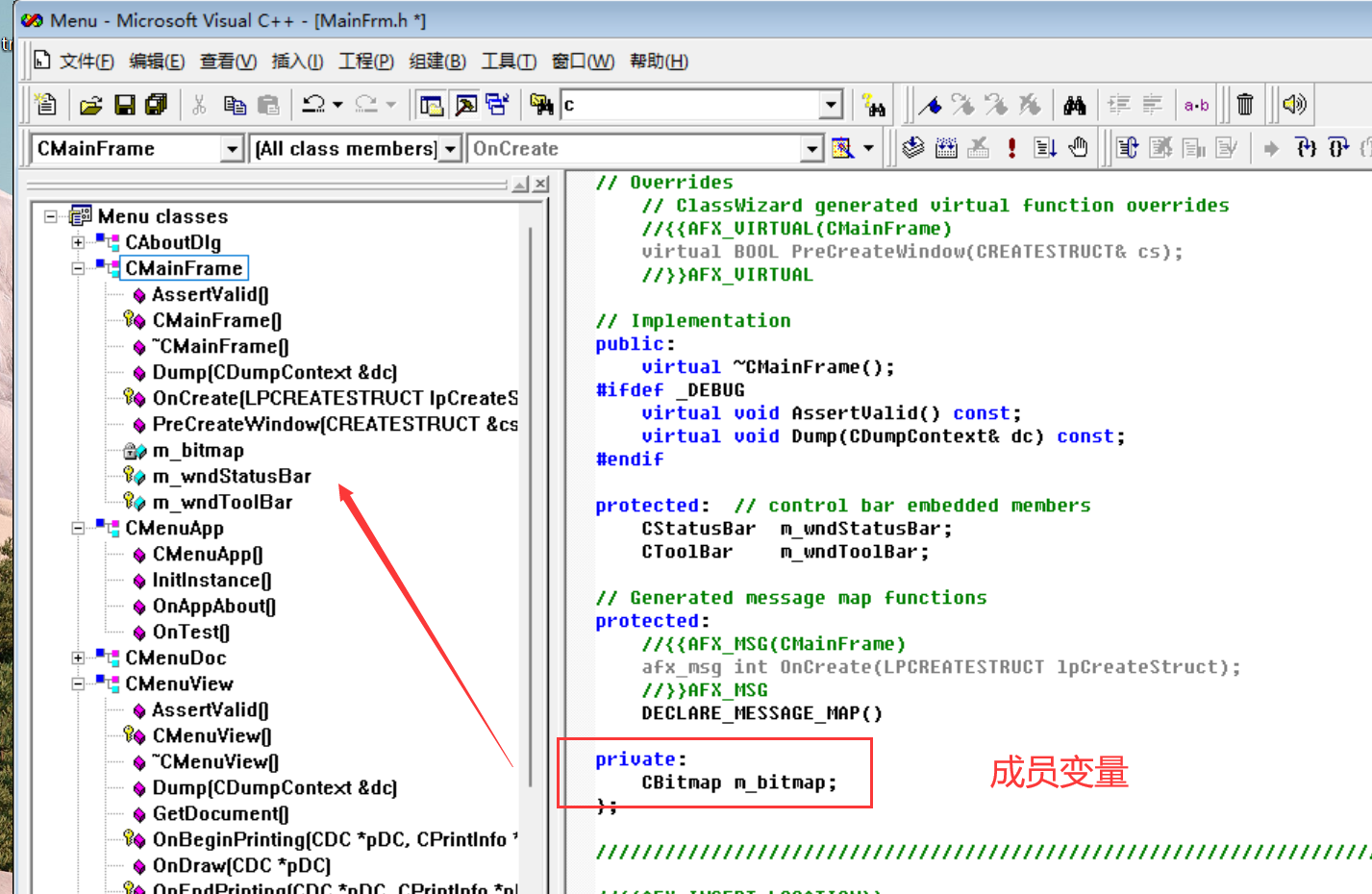Screen dimensions: 1372x894
Task: Open the WizardBar actions menu arrow
Action: (868, 148)
